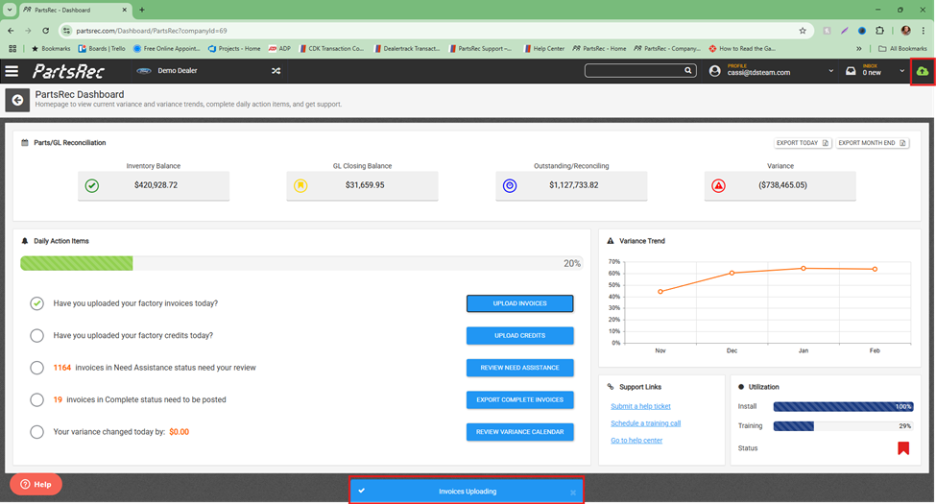Click the Chrome profile avatar
This screenshot has width=936, height=504.
(x=906, y=30)
